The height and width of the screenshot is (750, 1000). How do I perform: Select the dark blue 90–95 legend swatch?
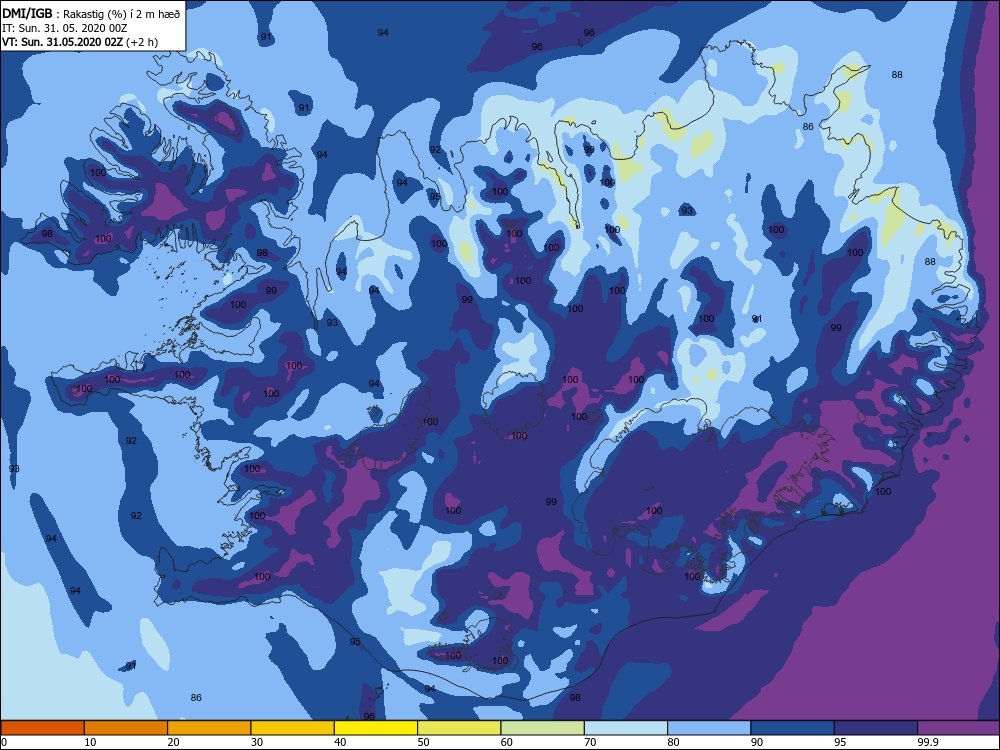point(793,728)
